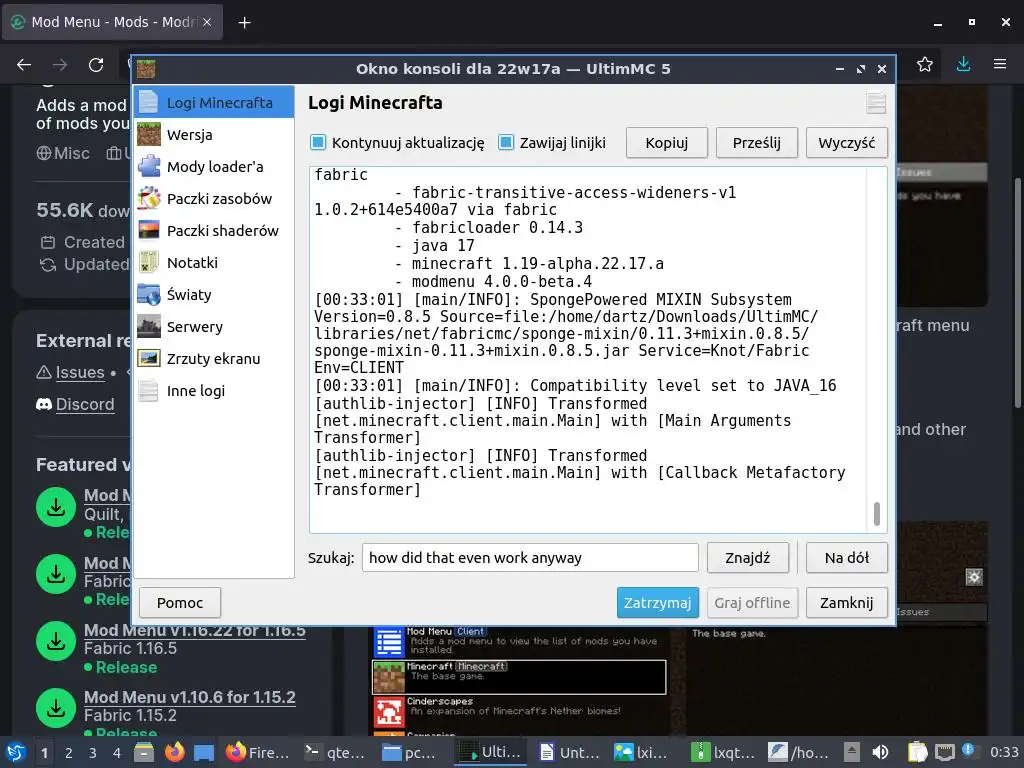Switch to virtual desktop 3

pyautogui.click(x=93, y=753)
